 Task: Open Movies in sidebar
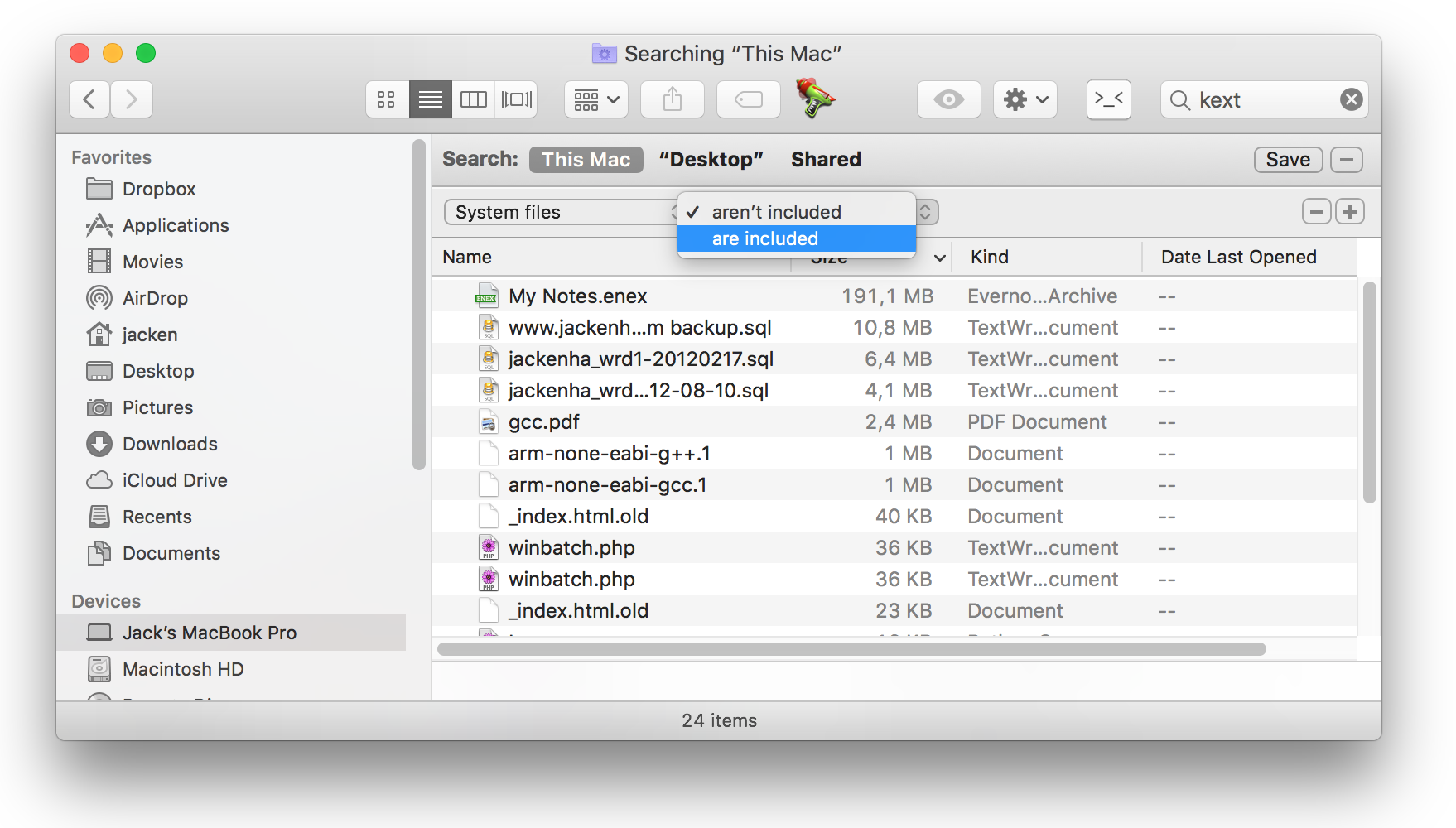(232, 262)
